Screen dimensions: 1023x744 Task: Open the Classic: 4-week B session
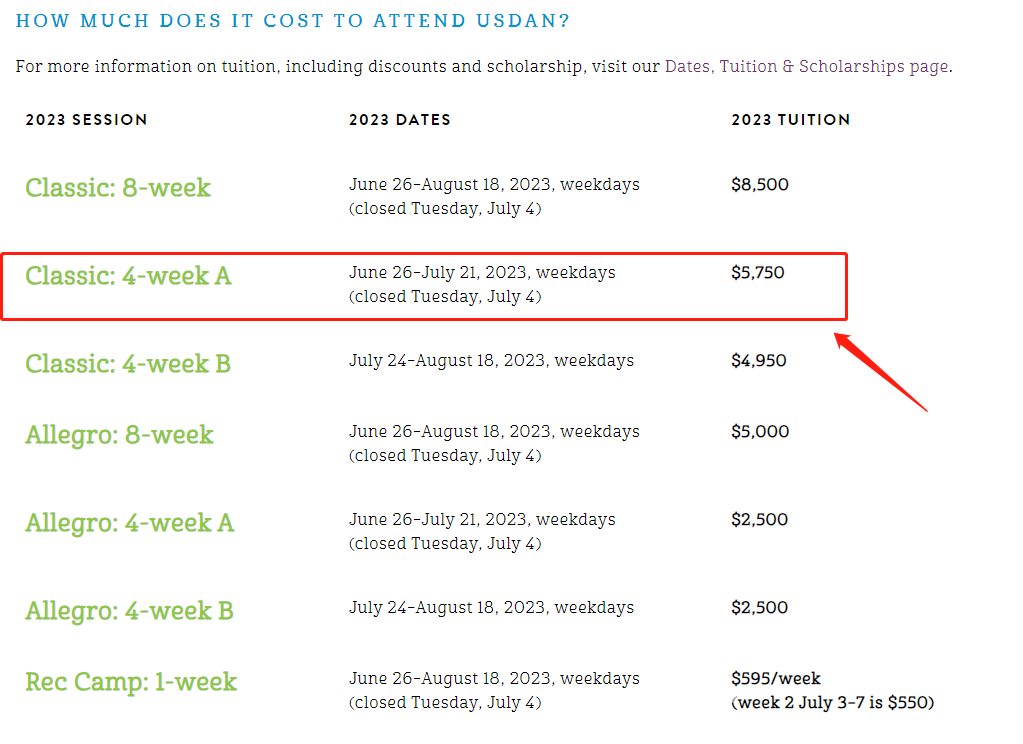(x=128, y=364)
